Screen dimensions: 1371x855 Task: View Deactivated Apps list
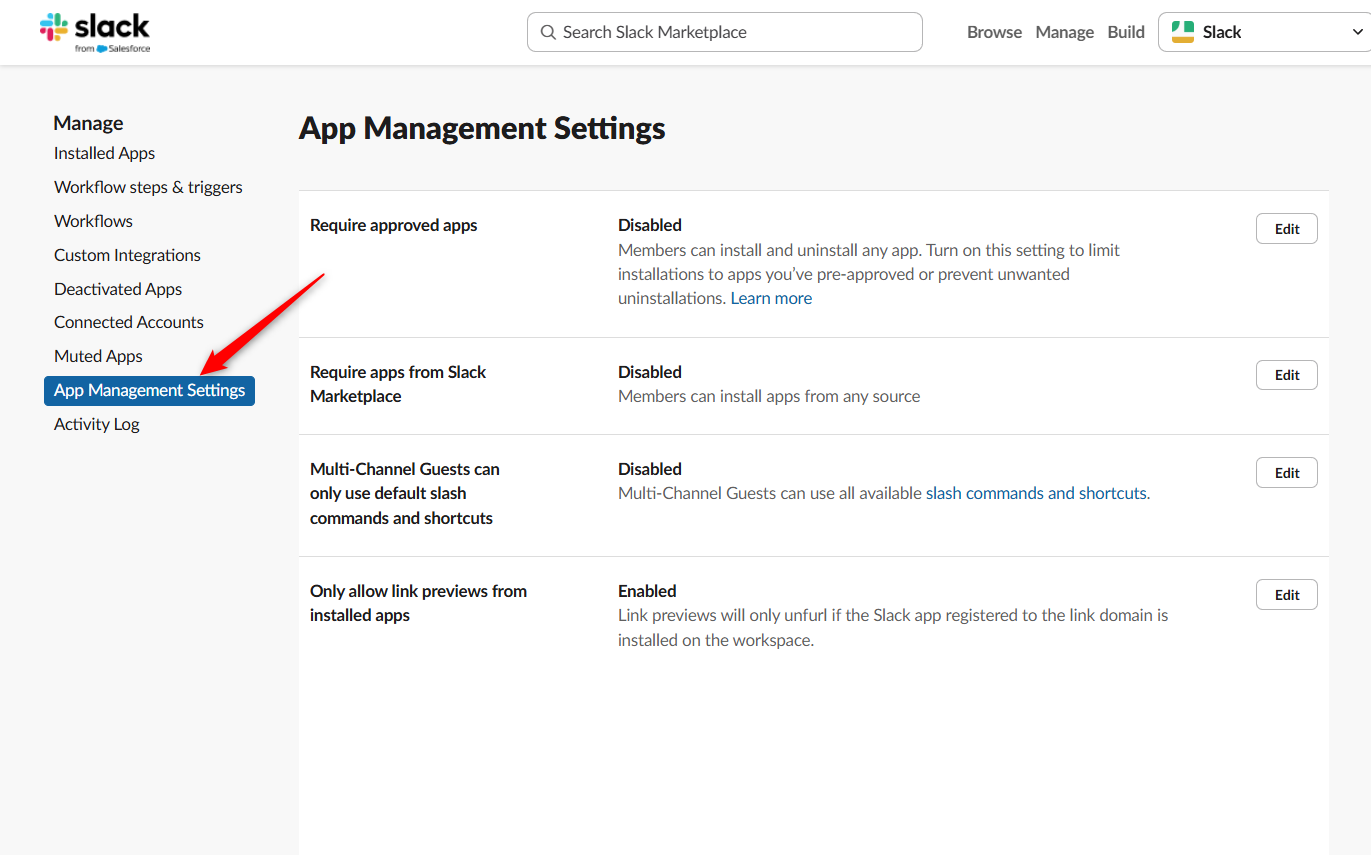coord(118,289)
